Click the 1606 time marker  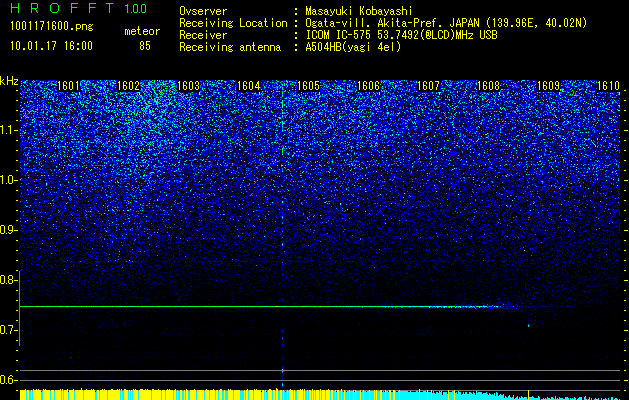[368, 85]
